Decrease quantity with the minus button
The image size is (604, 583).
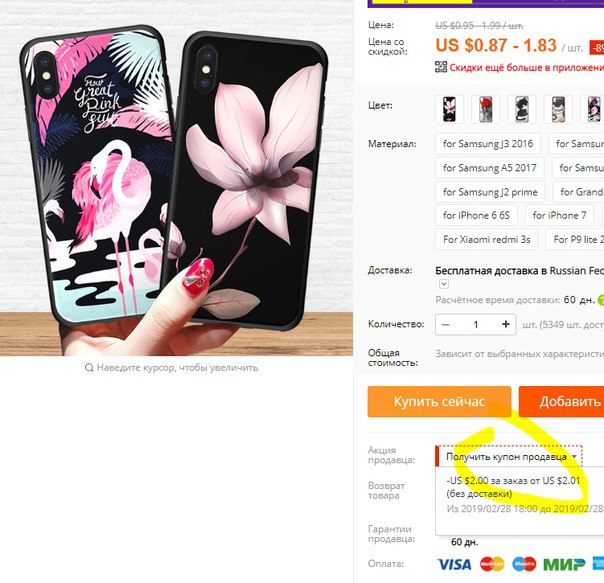[445, 324]
